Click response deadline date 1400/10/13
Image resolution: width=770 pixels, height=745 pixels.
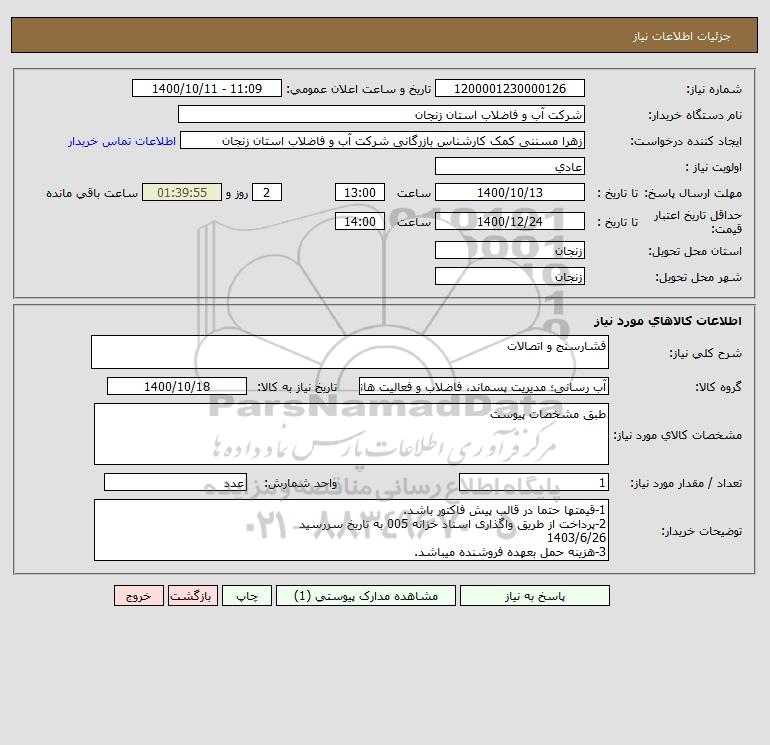[x=510, y=193]
